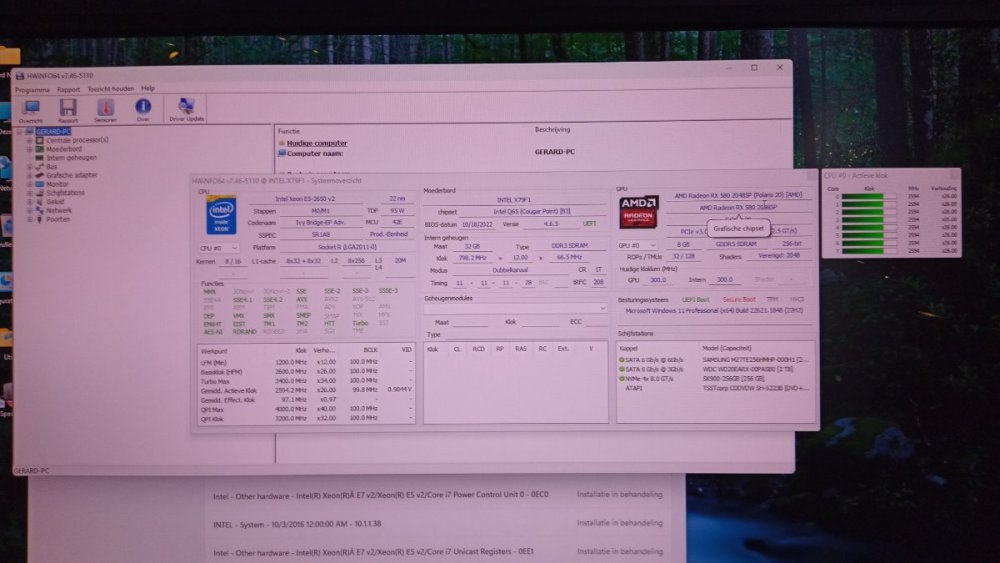The image size is (1000, 563).
Task: Open the CPU #0 selector dropdown
Action: (219, 247)
